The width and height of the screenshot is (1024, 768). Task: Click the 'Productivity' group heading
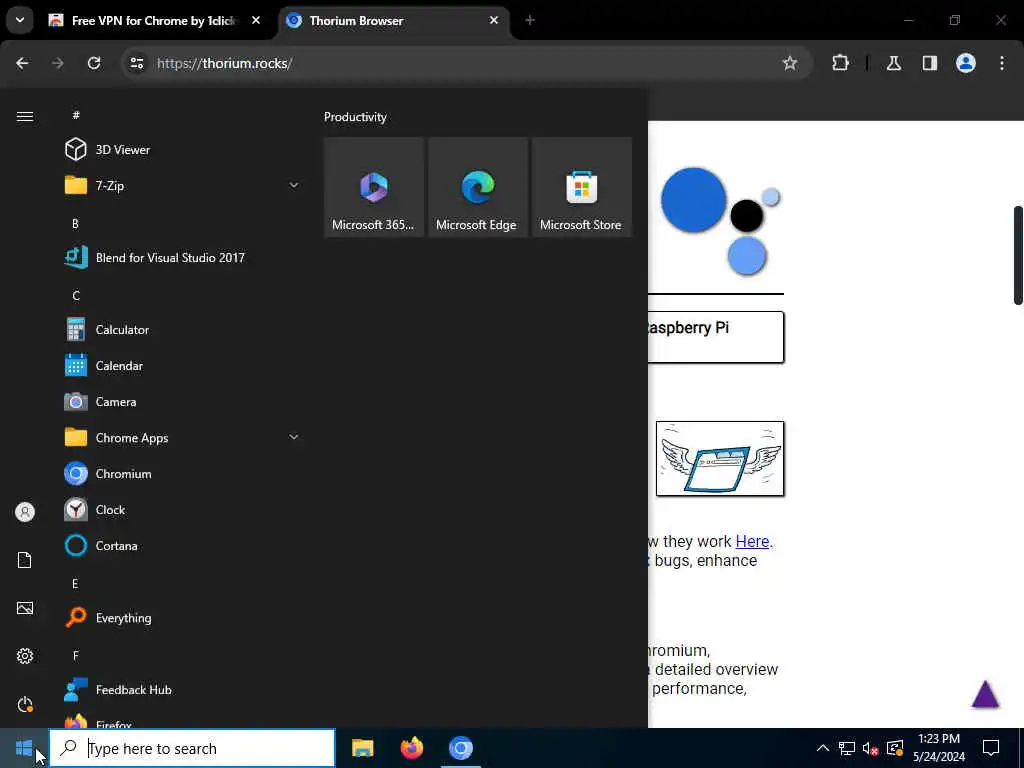[355, 117]
